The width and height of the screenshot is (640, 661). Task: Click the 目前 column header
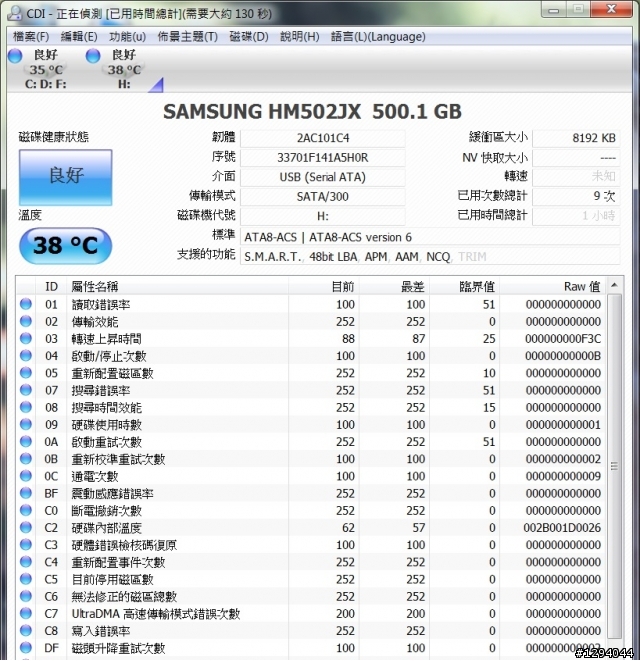[324, 287]
